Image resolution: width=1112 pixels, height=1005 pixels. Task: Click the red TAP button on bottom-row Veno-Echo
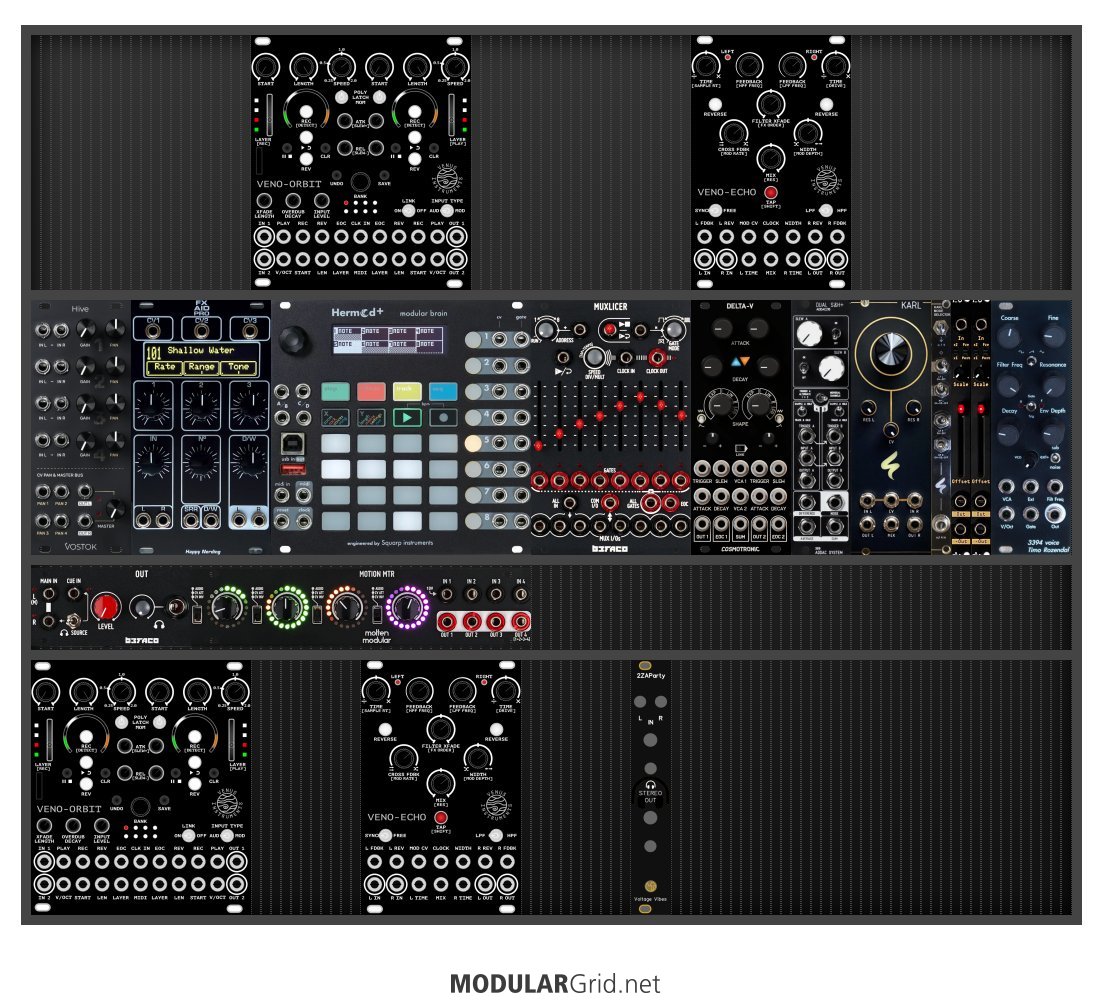(440, 817)
